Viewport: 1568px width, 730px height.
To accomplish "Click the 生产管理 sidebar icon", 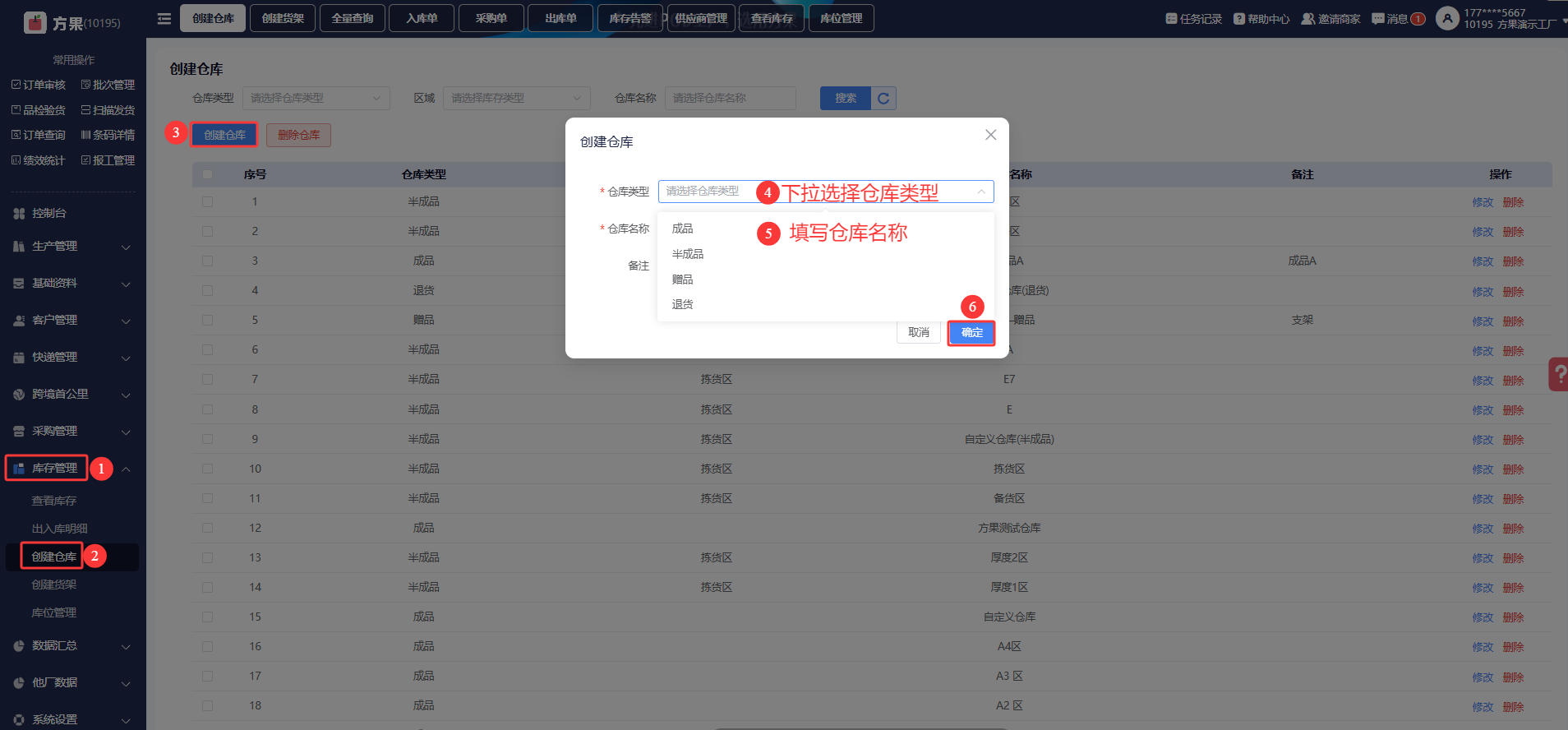I will pyautogui.click(x=19, y=247).
